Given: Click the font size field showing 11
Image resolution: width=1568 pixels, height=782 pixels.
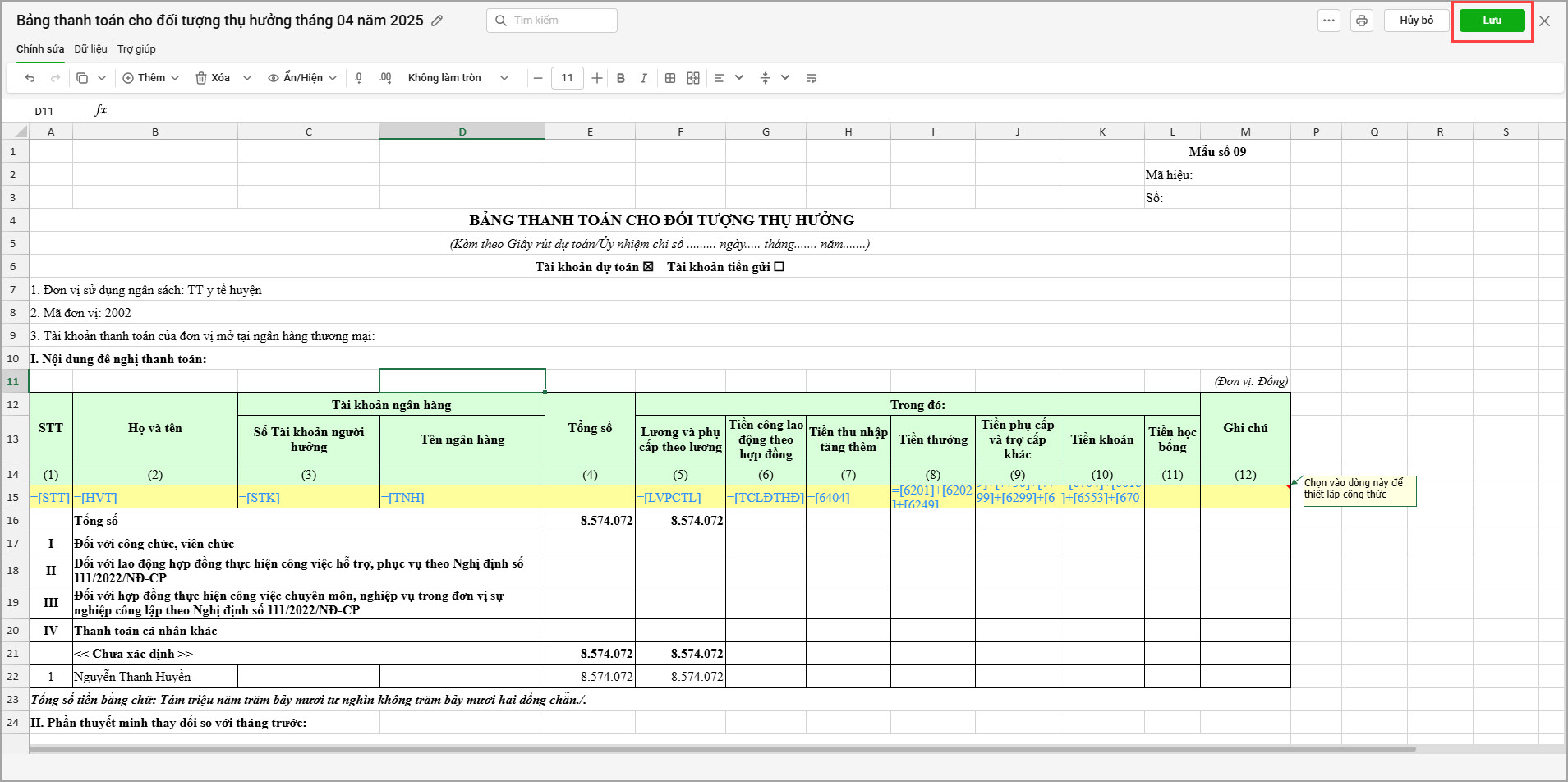Looking at the screenshot, I should [568, 78].
